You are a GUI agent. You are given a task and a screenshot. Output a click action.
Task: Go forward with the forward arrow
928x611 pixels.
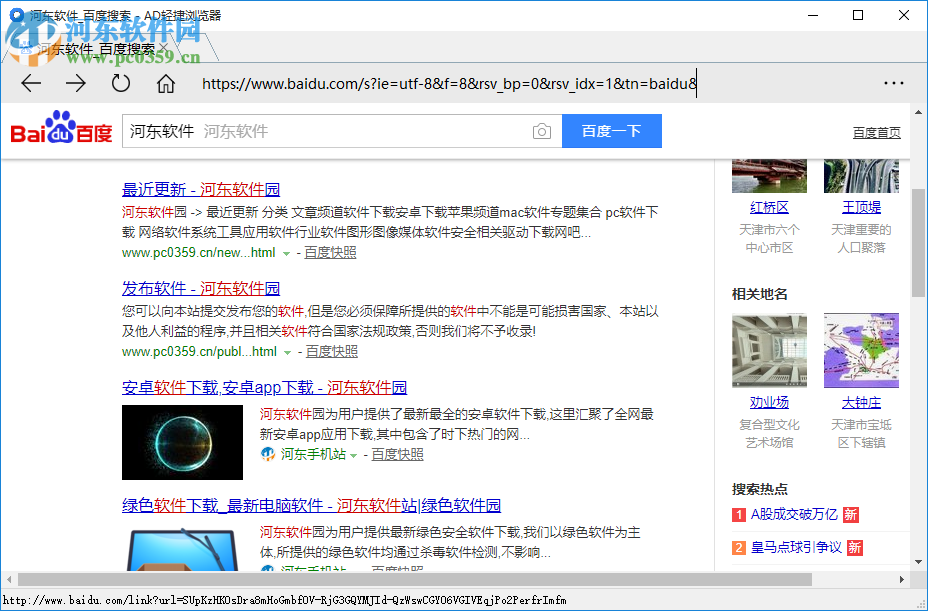point(76,83)
